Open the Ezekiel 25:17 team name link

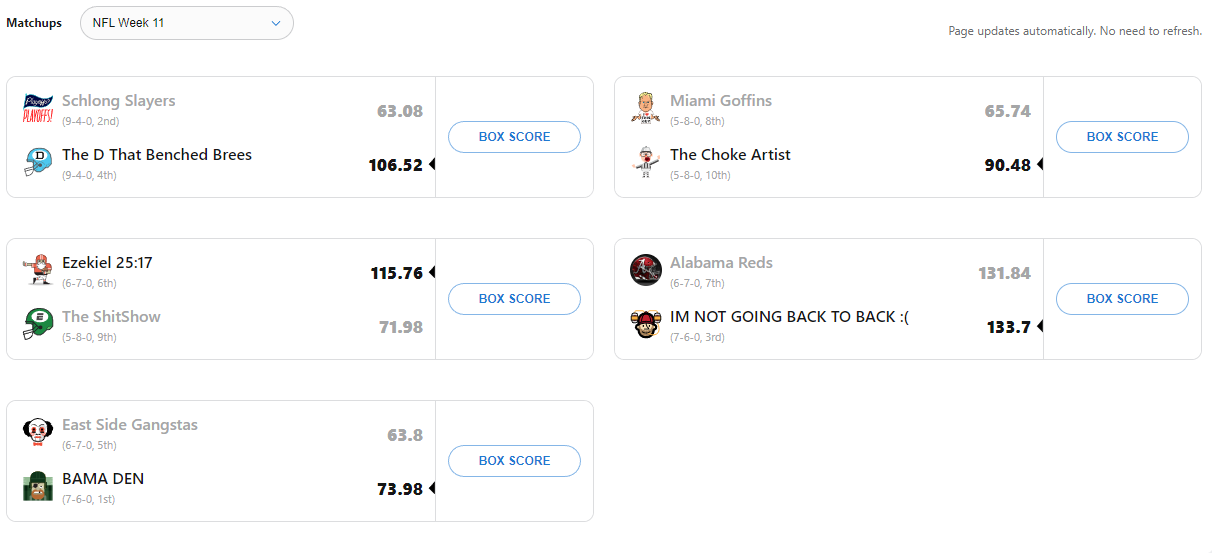107,263
